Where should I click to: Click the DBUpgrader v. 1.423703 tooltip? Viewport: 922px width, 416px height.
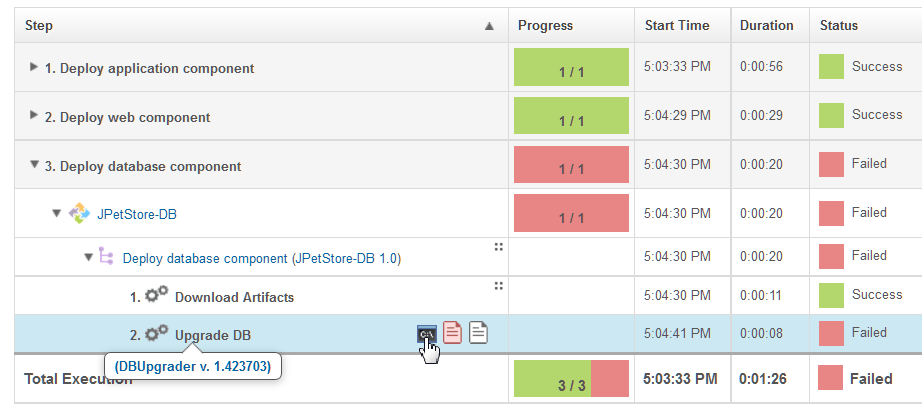pyautogui.click(x=193, y=366)
